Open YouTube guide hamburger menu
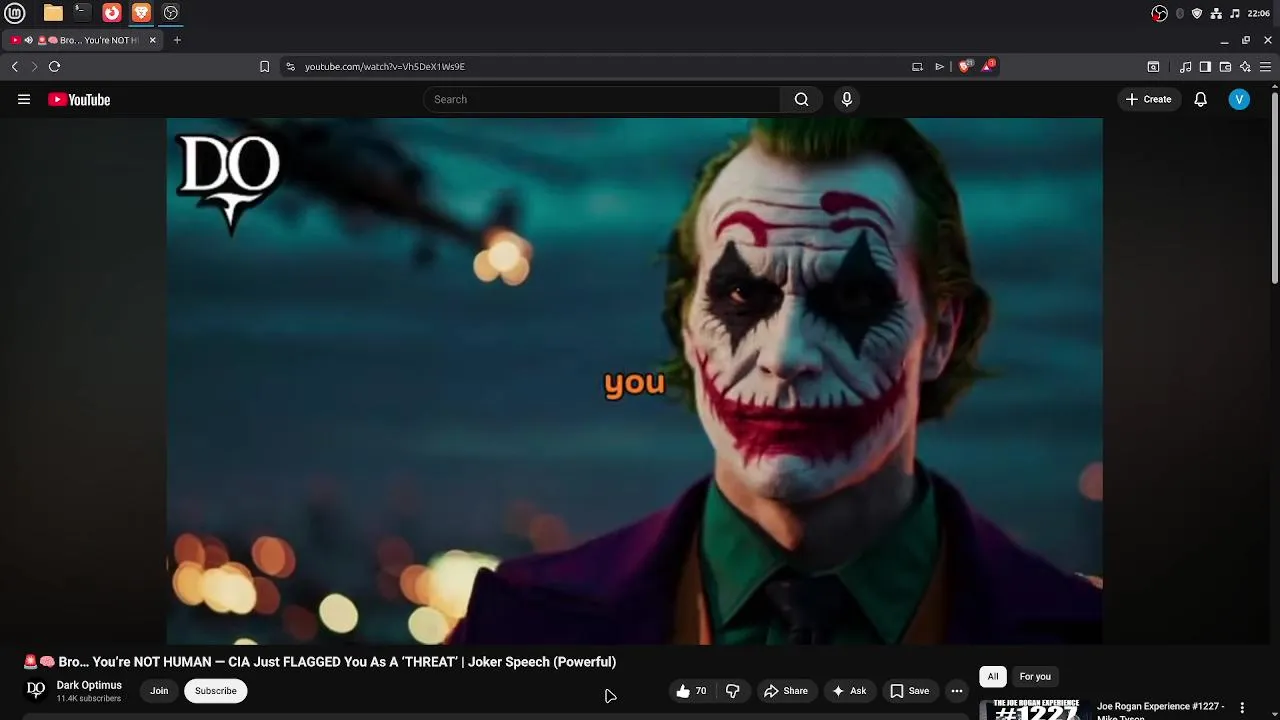 tap(24, 99)
